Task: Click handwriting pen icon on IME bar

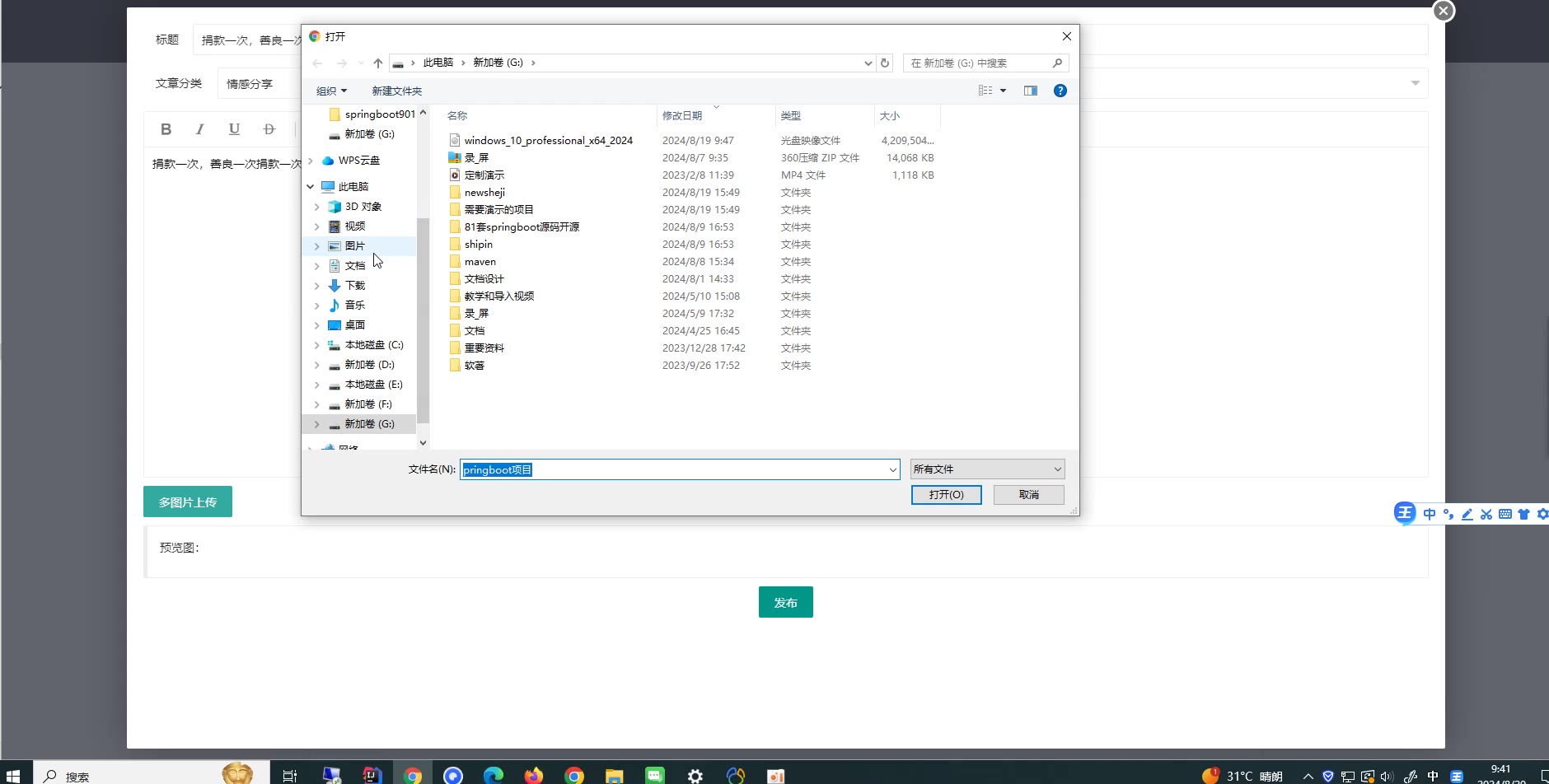Action: click(1467, 514)
